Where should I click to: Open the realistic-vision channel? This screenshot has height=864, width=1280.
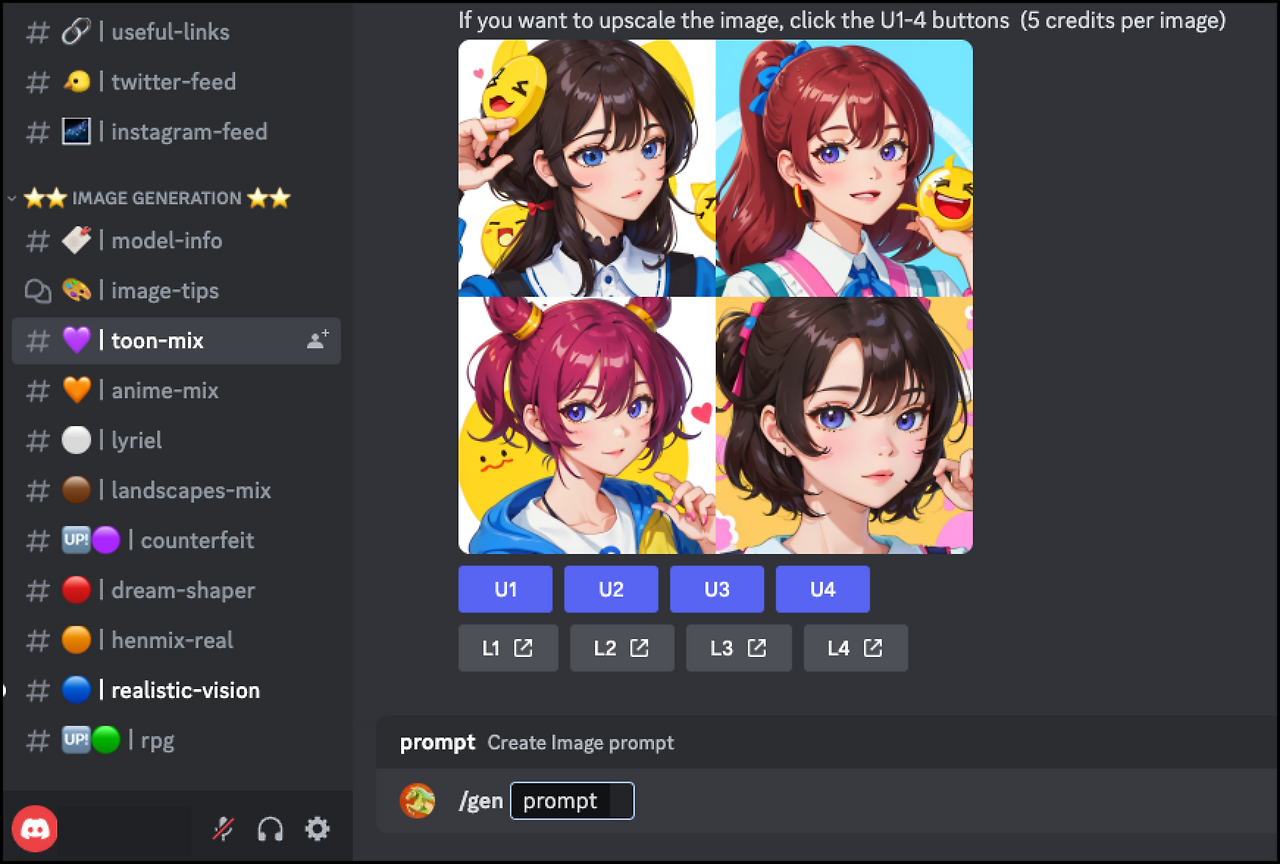[x=176, y=690]
